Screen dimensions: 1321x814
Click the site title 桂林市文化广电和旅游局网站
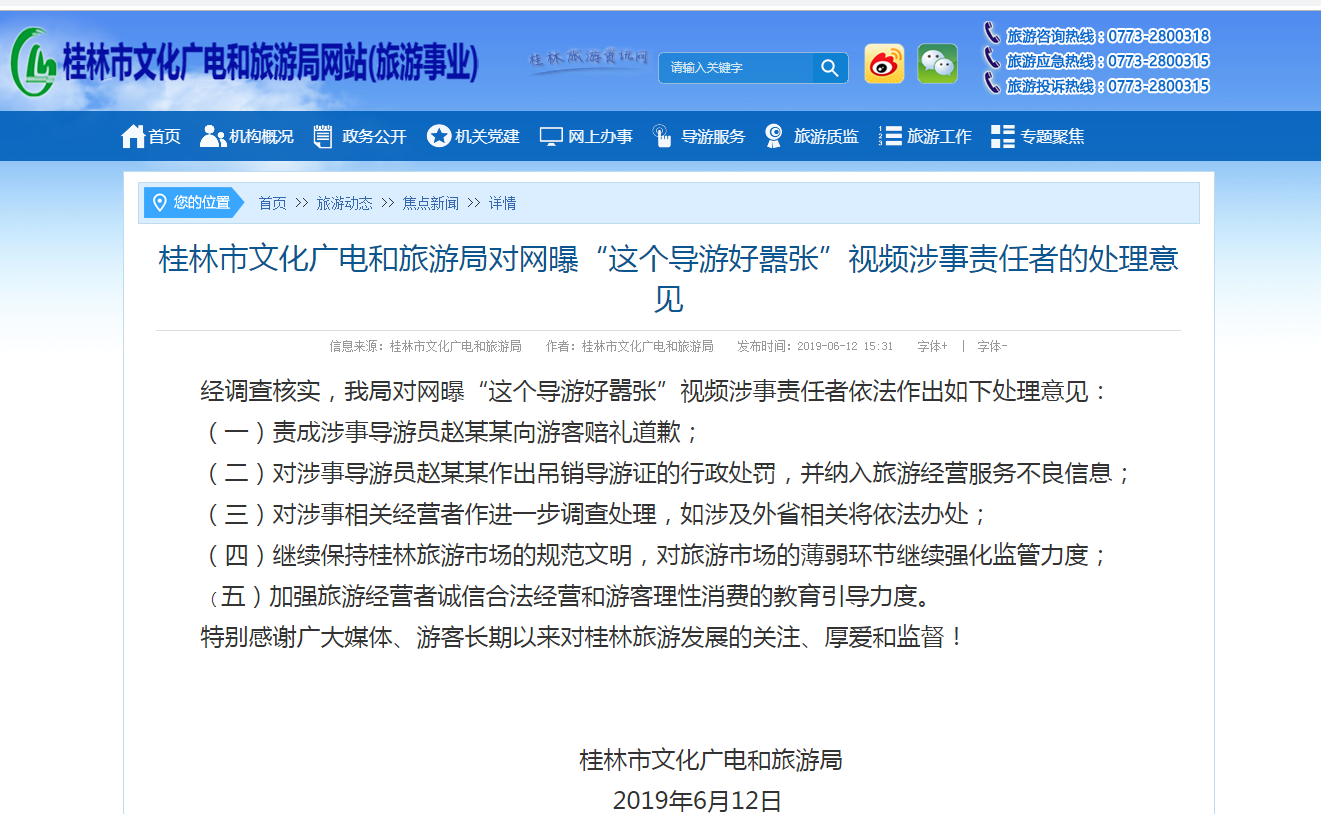pos(271,63)
